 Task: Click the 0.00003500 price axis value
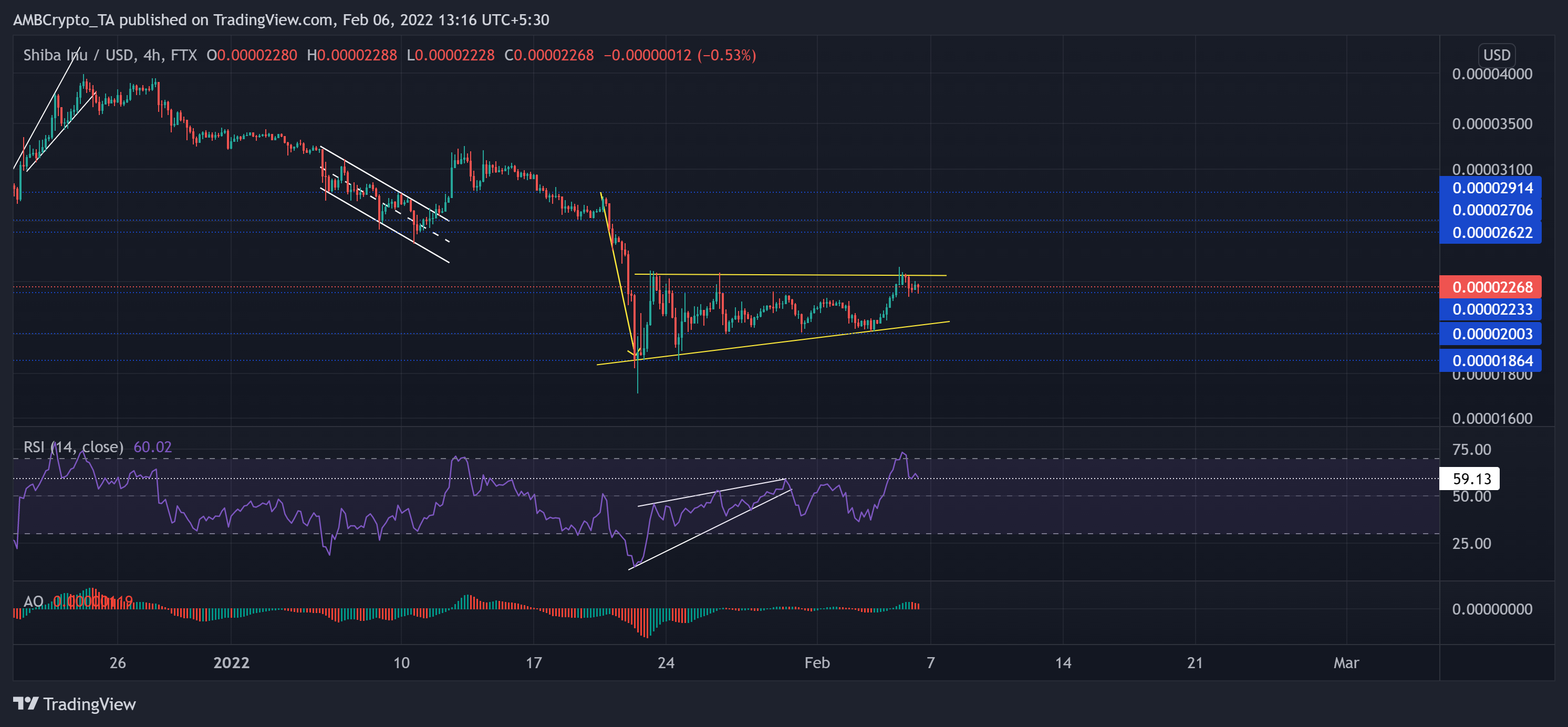tap(1492, 124)
